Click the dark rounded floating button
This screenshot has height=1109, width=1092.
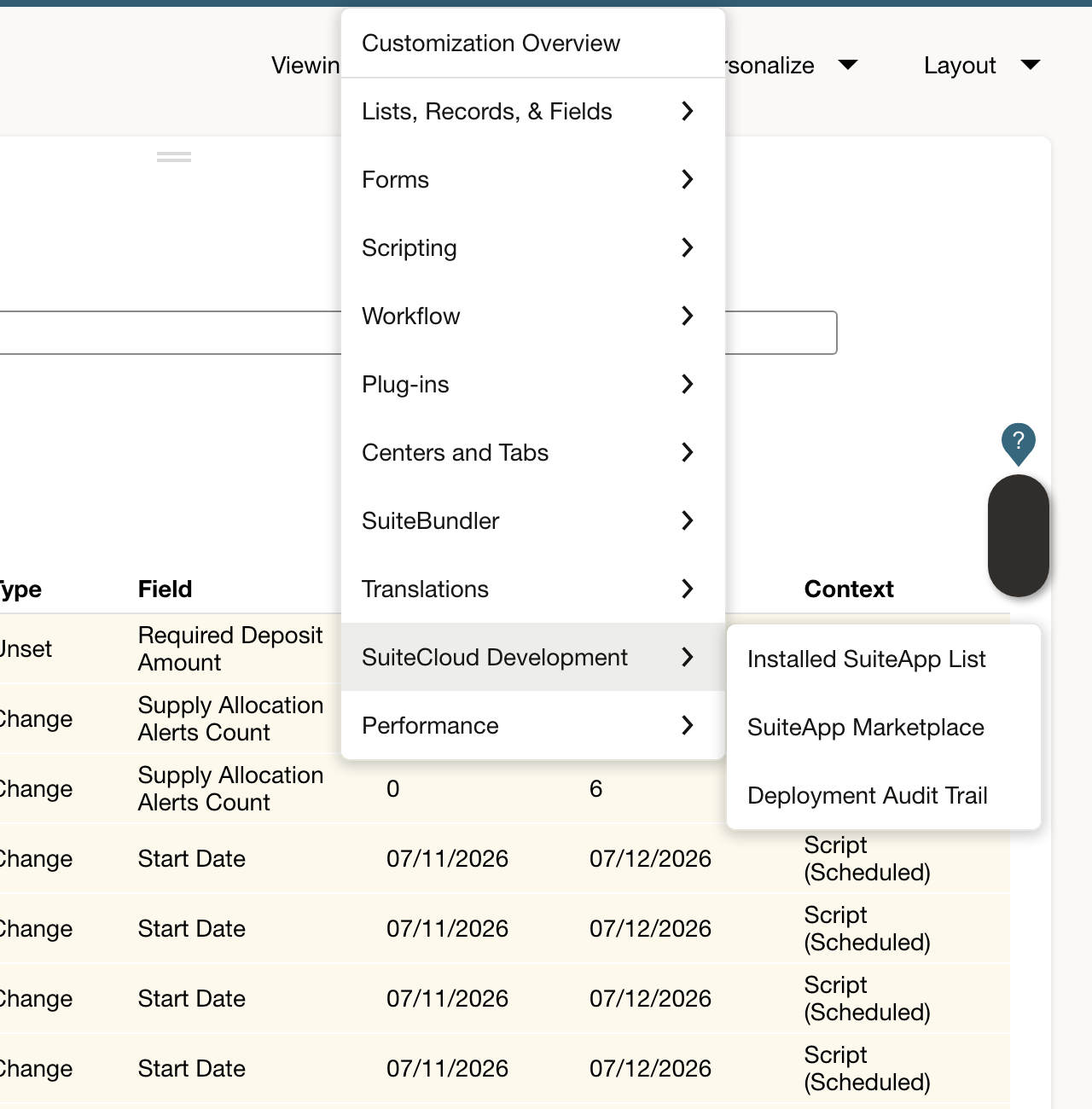click(x=1018, y=536)
